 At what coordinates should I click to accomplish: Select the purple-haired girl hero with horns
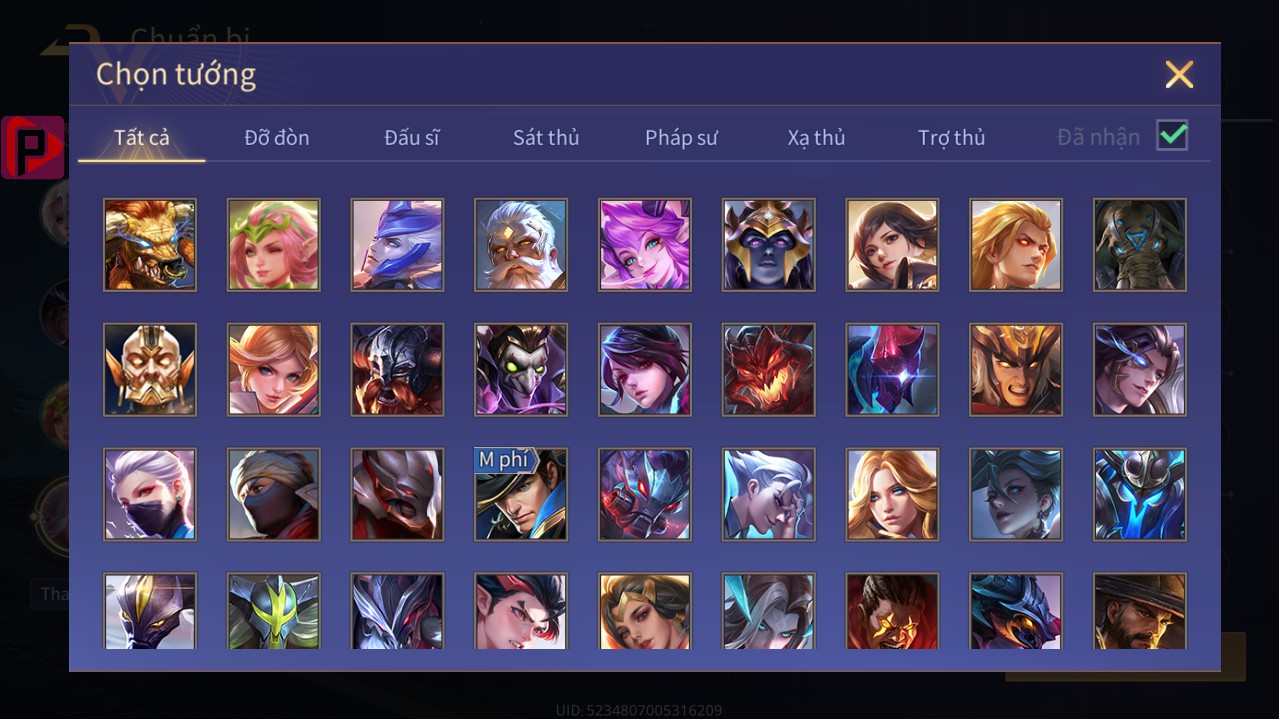point(645,245)
